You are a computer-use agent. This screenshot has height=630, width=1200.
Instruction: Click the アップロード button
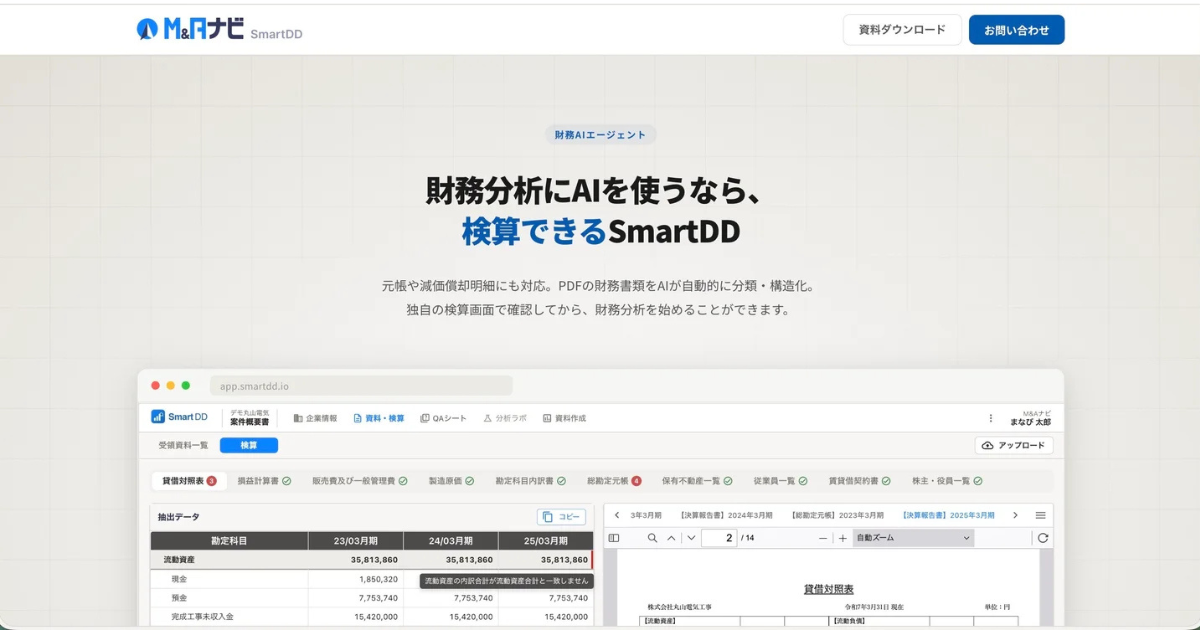[1014, 445]
